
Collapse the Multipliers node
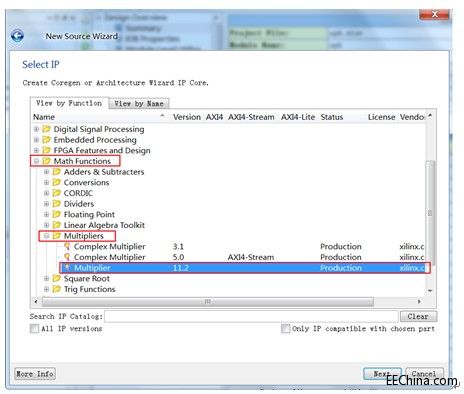tap(46, 236)
